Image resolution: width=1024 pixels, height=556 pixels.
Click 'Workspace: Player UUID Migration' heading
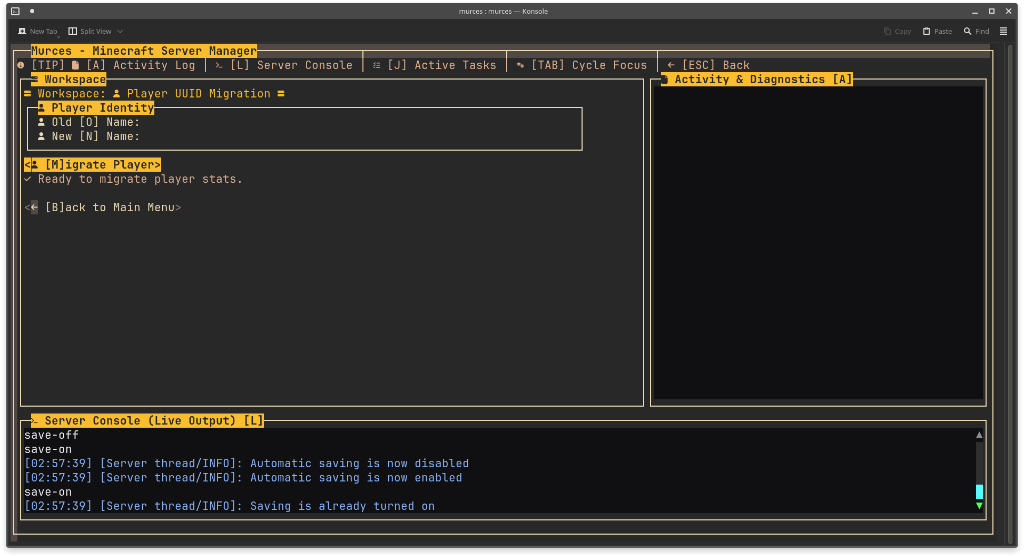pyautogui.click(x=154, y=94)
